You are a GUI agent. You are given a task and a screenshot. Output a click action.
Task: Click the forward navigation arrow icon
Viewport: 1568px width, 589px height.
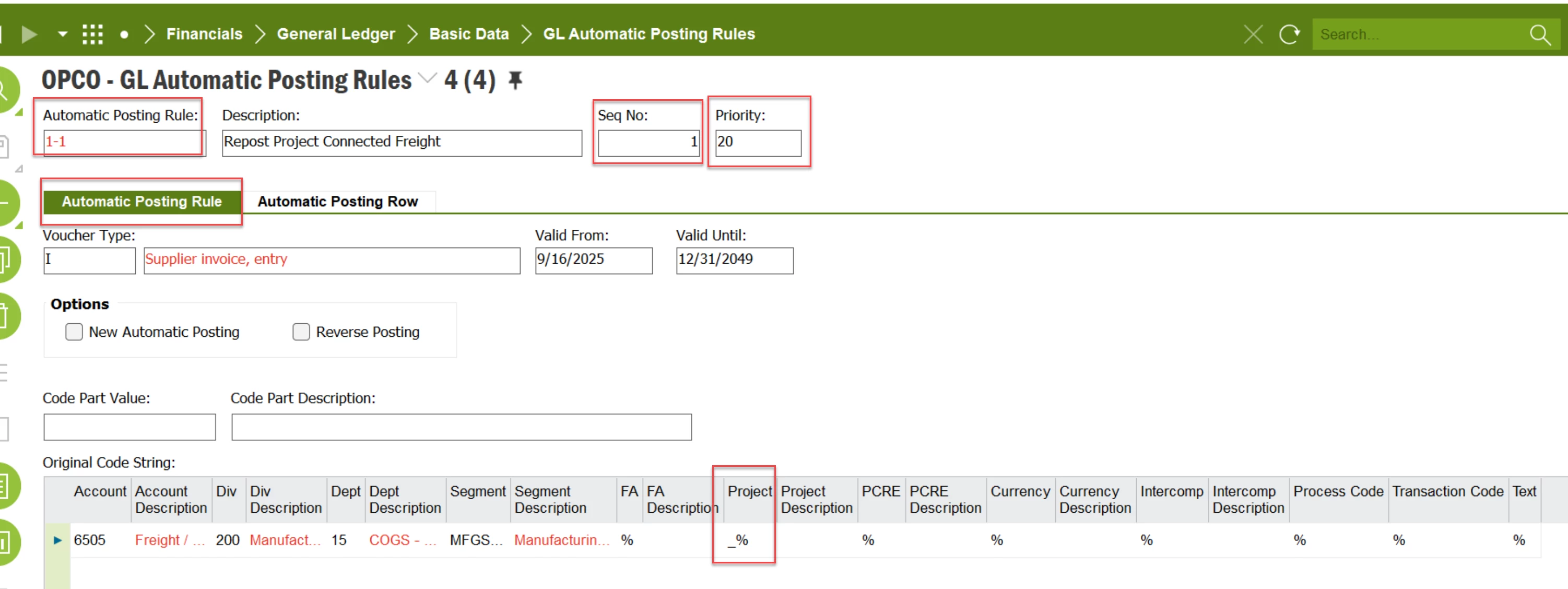(x=29, y=34)
